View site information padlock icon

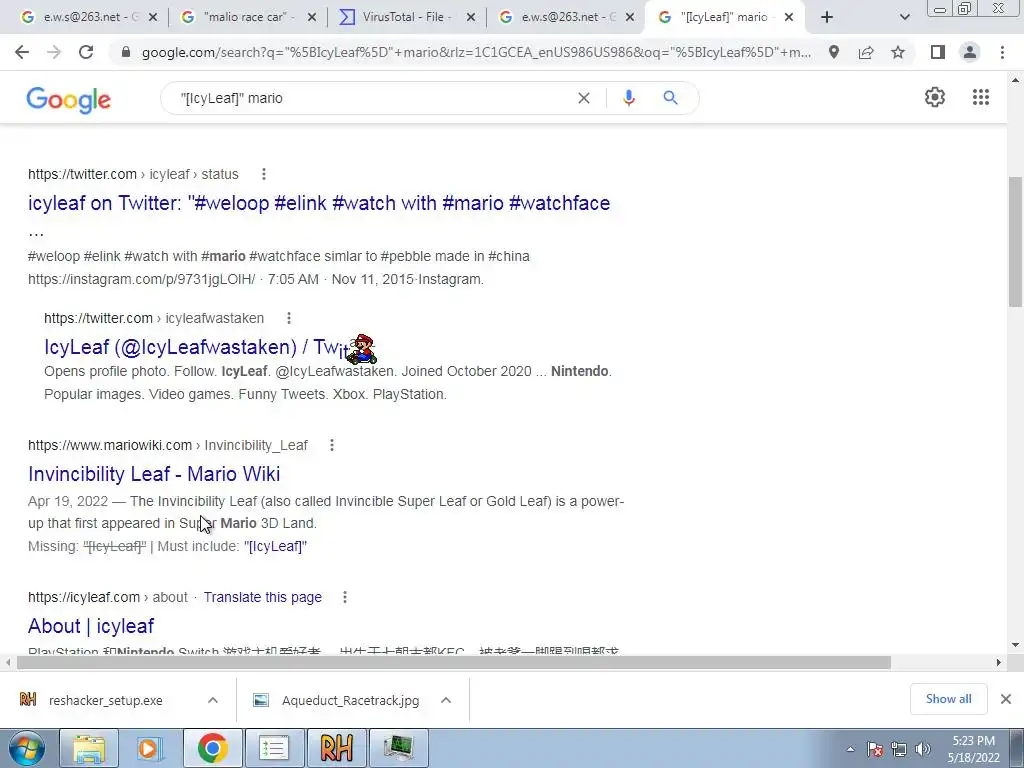pos(126,52)
